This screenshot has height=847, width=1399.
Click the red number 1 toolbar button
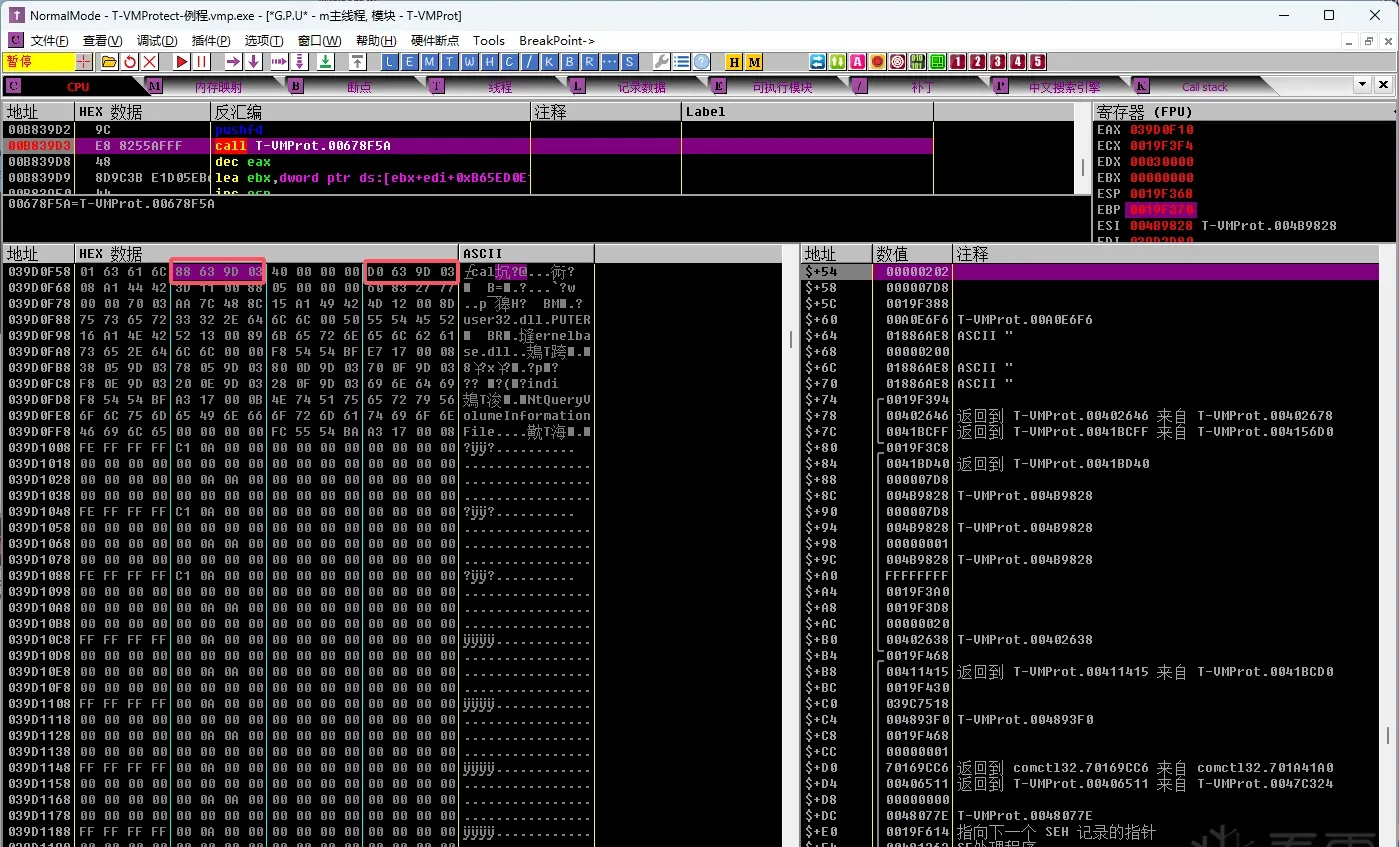click(x=958, y=62)
